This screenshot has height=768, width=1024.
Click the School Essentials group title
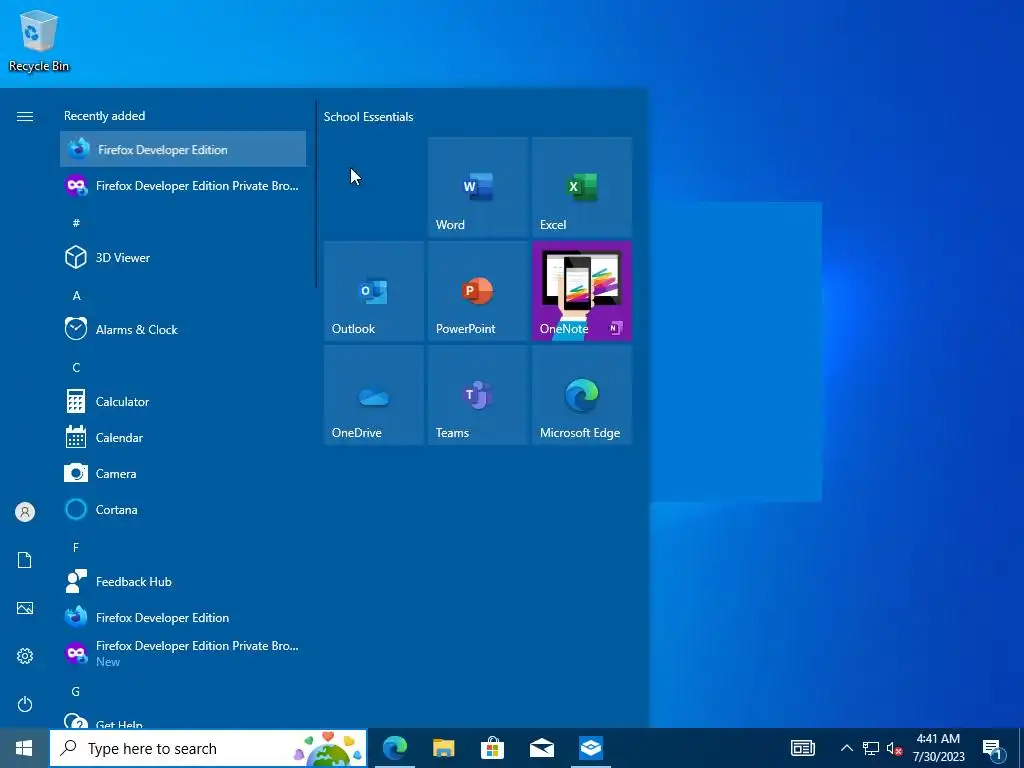(x=368, y=116)
